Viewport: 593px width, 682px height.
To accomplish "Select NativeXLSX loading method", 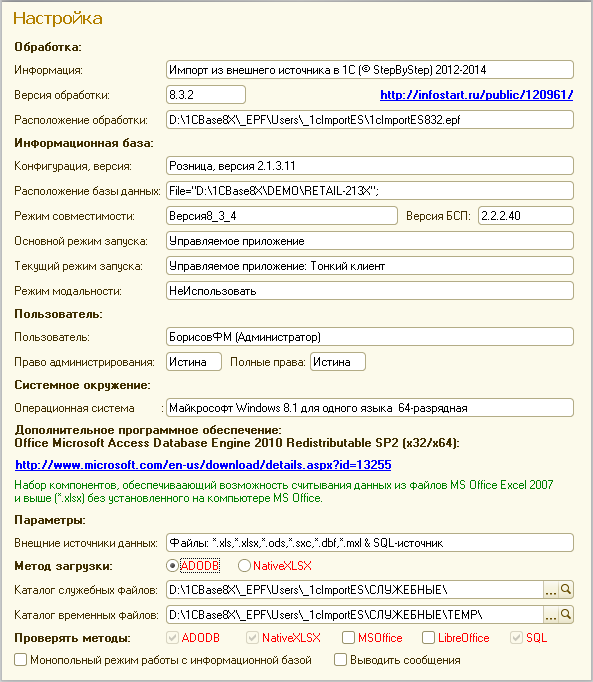I will (x=244, y=566).
